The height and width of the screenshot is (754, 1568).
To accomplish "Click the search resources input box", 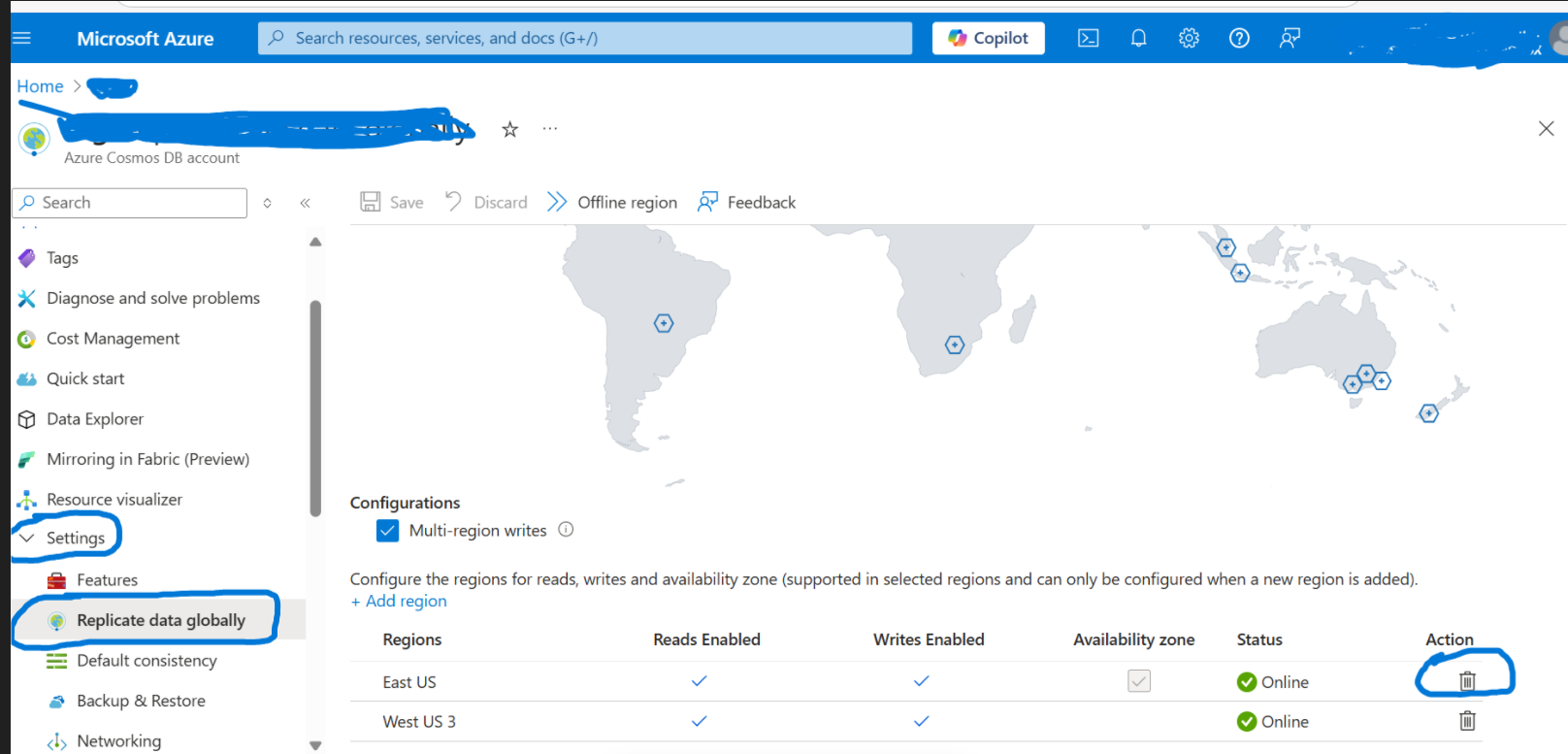I will pyautogui.click(x=585, y=38).
